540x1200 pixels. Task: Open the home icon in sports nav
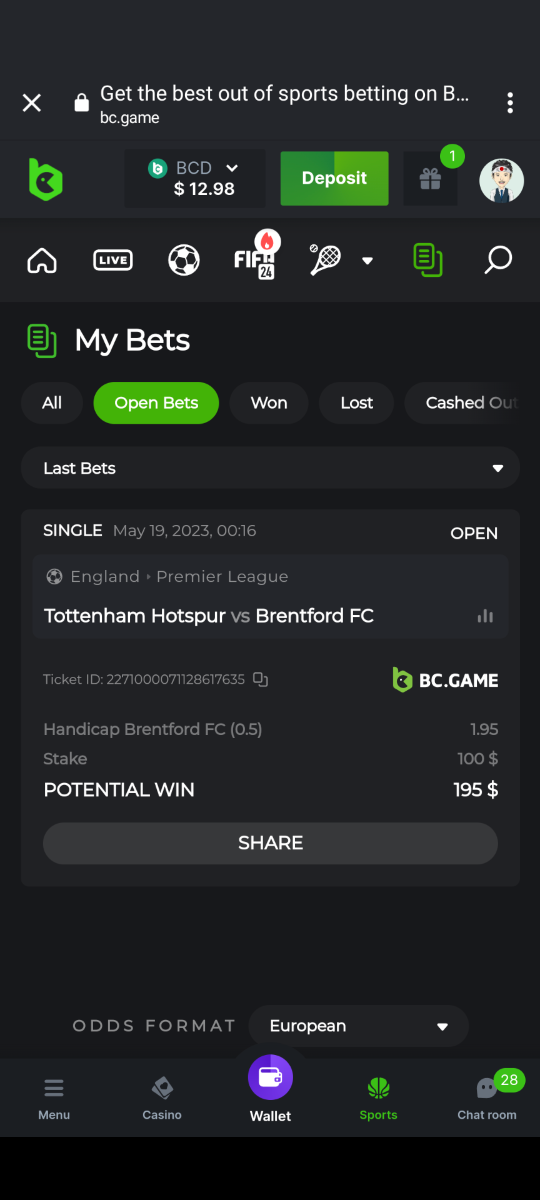pyautogui.click(x=42, y=261)
